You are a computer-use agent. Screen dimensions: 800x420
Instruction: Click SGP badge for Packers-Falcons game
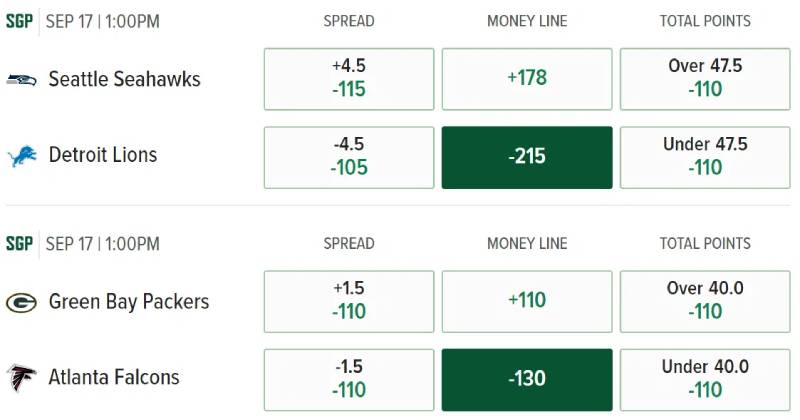[x=19, y=243]
